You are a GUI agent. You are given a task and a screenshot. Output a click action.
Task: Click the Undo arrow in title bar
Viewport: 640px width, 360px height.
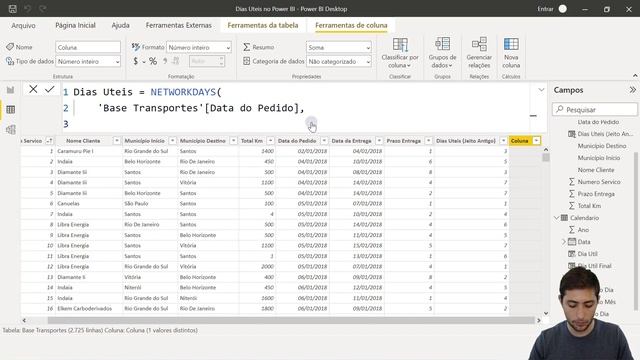pyautogui.click(x=28, y=9)
